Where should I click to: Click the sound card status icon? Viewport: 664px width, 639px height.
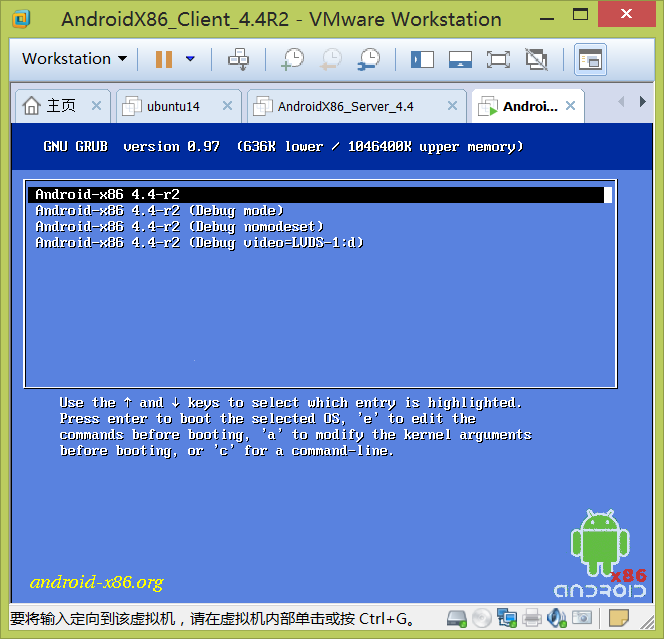(557, 619)
